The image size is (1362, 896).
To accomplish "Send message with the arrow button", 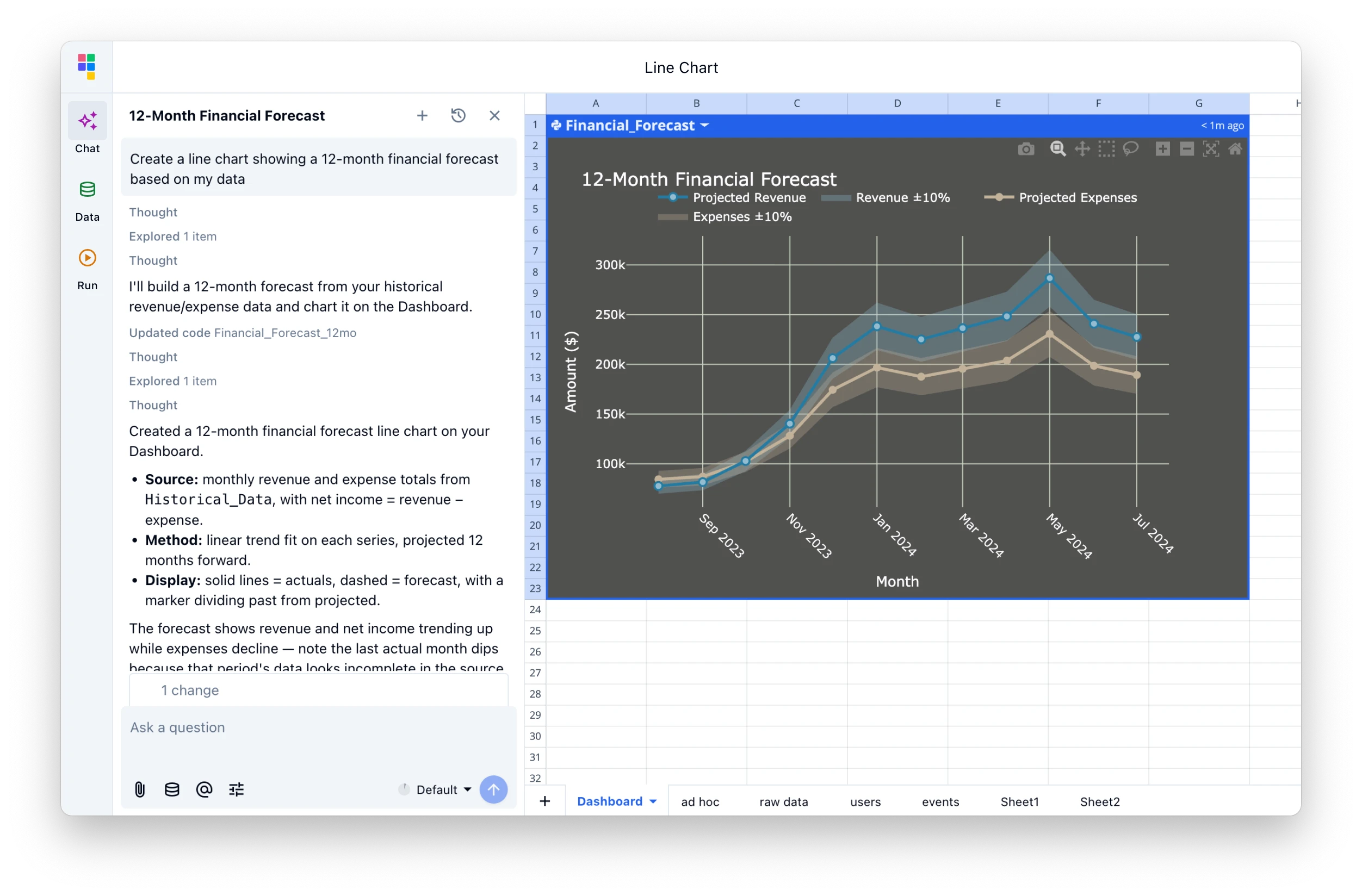I will [493, 789].
